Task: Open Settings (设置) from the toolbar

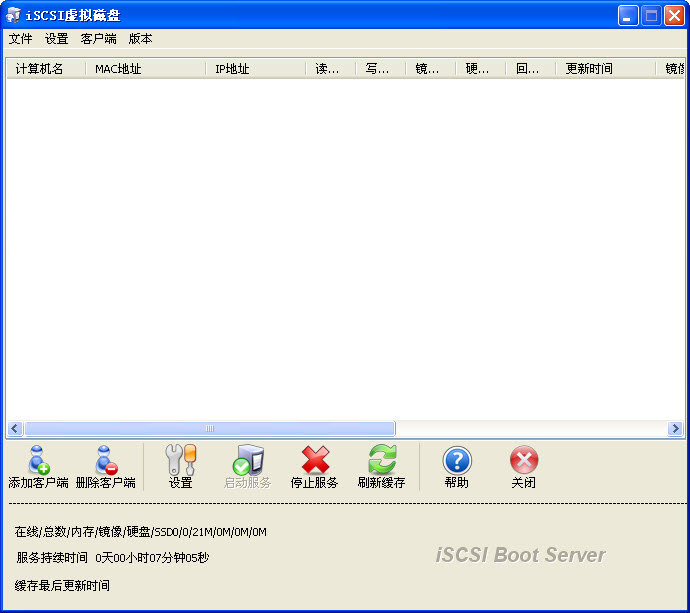Action: click(181, 466)
